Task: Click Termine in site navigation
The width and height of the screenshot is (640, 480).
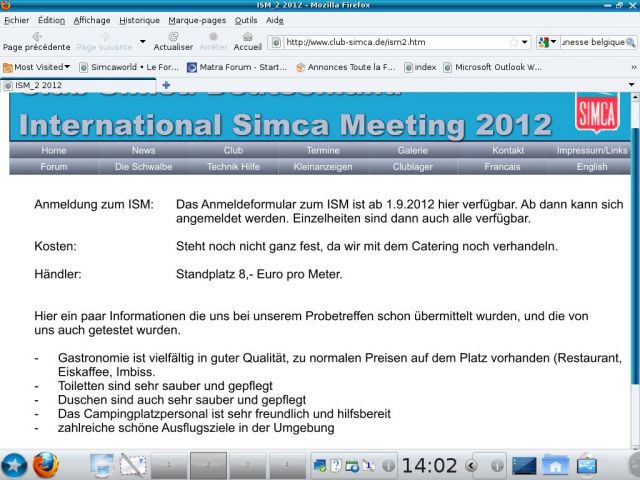Action: 323,150
